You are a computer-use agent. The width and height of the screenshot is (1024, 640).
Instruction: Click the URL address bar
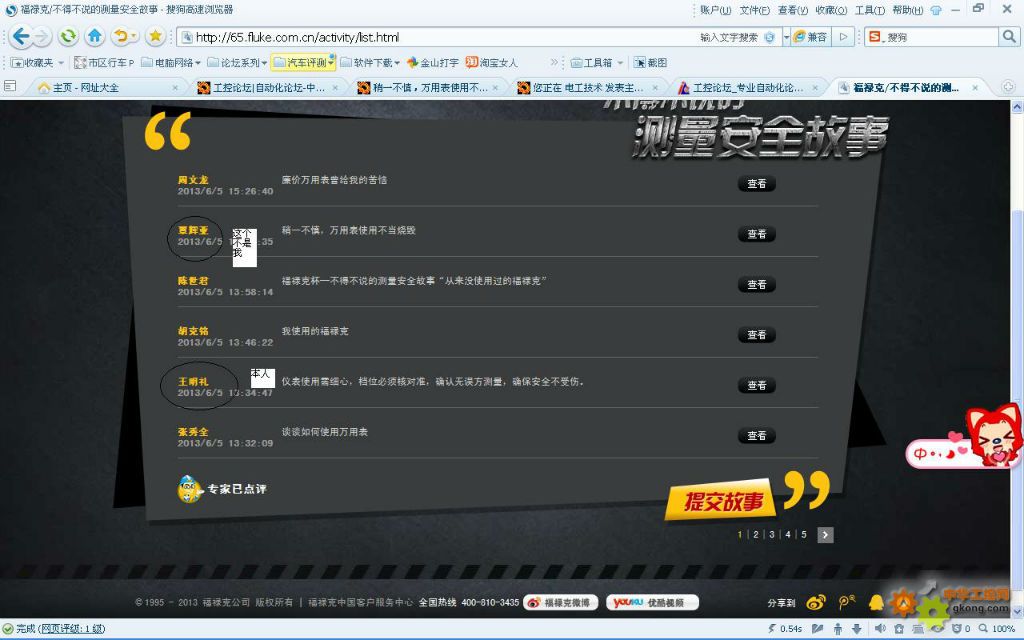pos(438,37)
